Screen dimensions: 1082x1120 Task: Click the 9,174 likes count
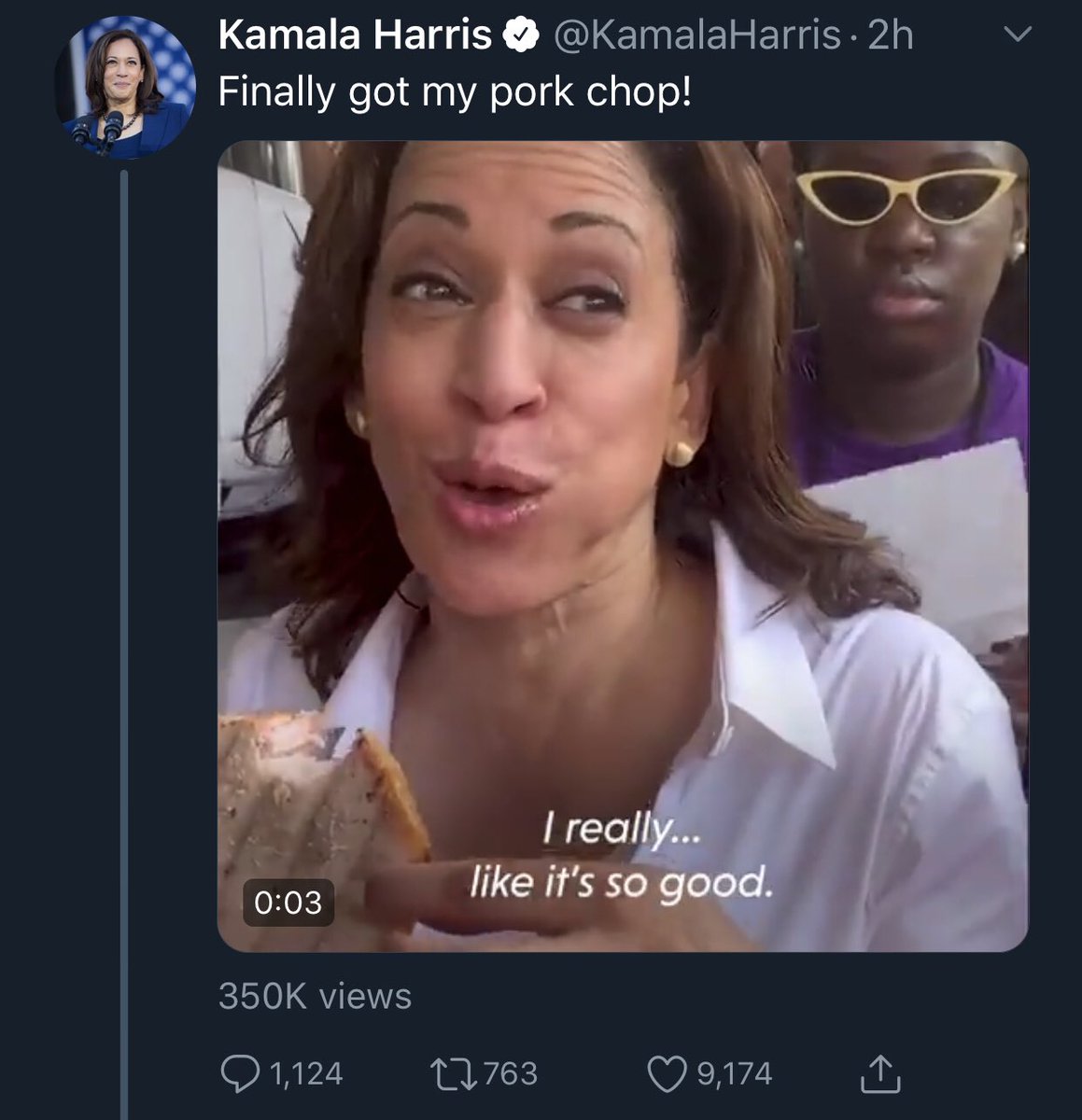(735, 1074)
